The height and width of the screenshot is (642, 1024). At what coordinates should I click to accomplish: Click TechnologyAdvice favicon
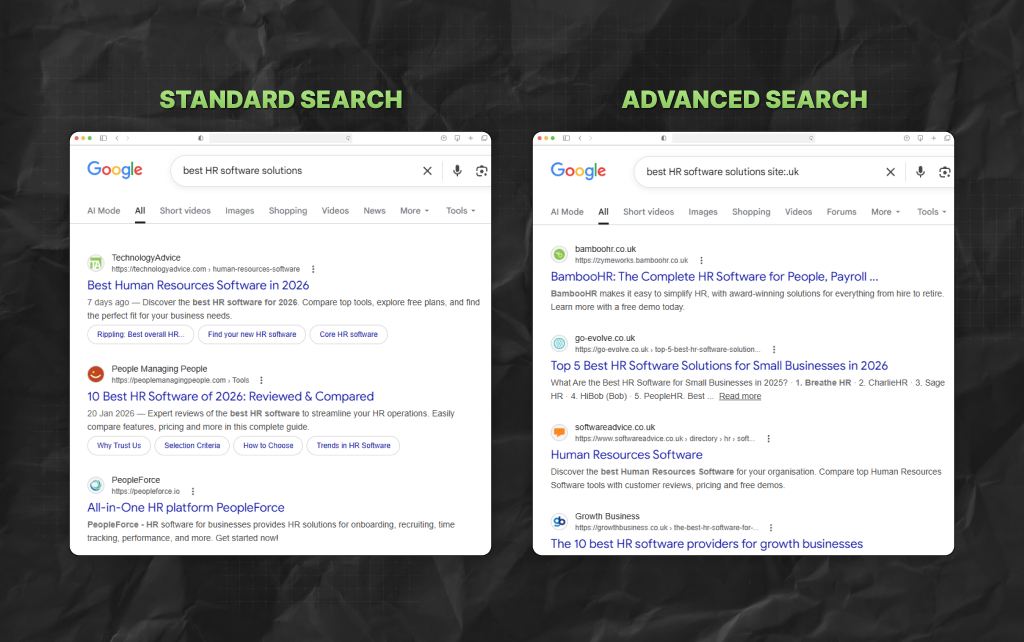point(96,263)
